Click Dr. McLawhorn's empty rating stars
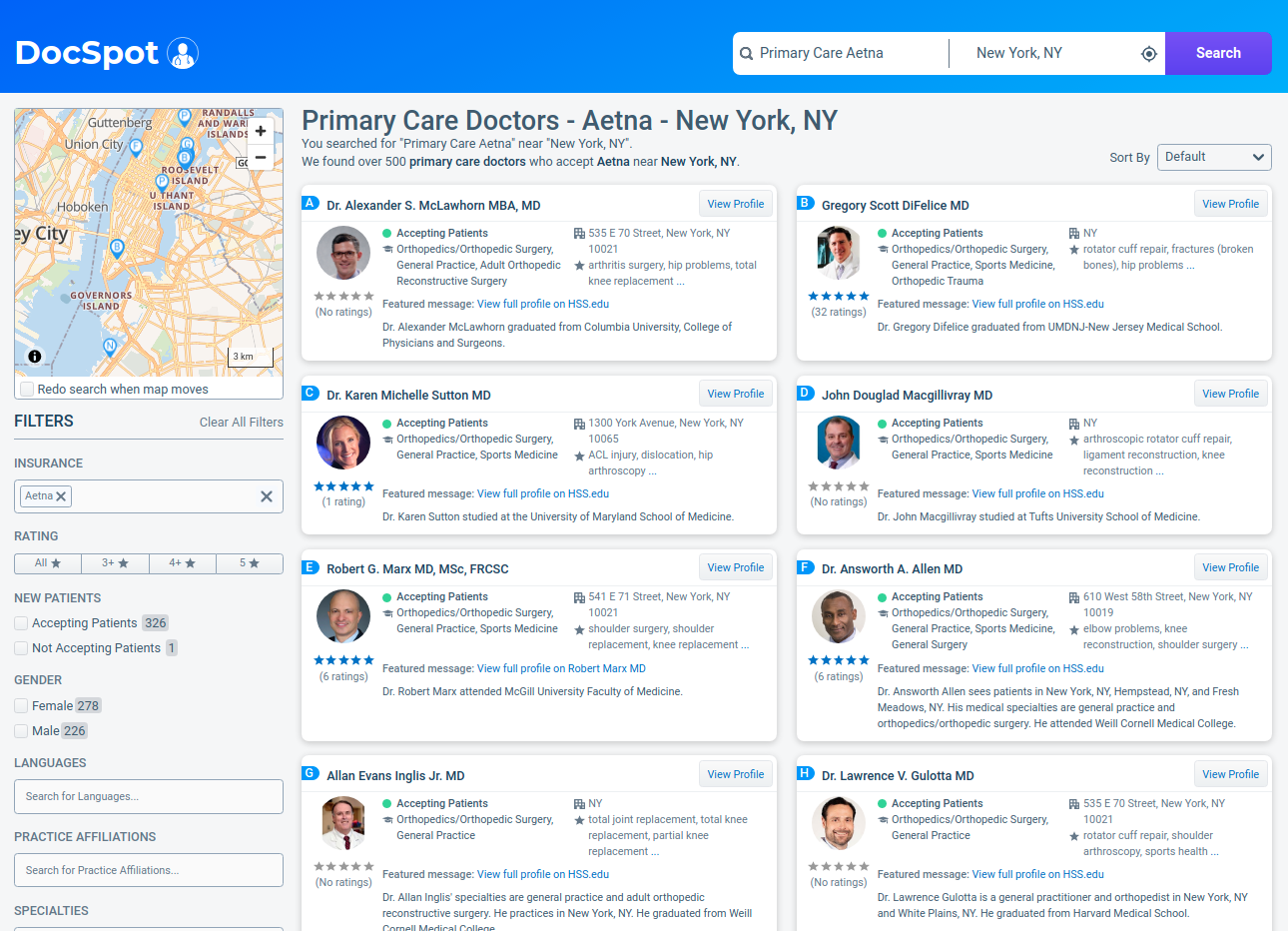This screenshot has height=931, width=1288. (x=343, y=297)
